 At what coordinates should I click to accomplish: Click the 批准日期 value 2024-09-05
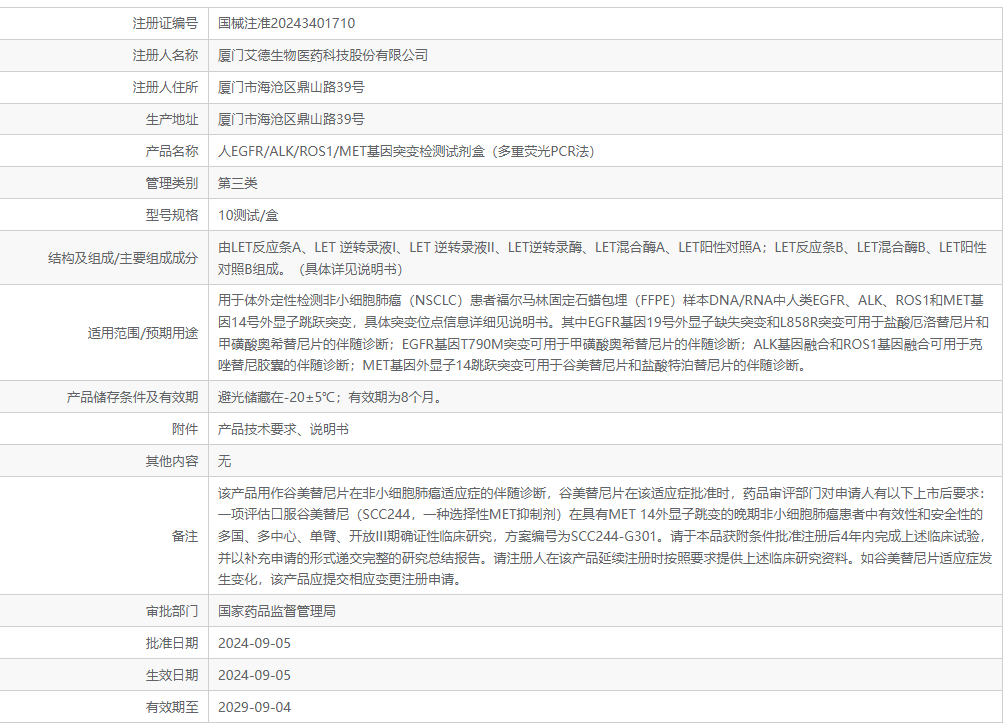pyautogui.click(x=254, y=643)
